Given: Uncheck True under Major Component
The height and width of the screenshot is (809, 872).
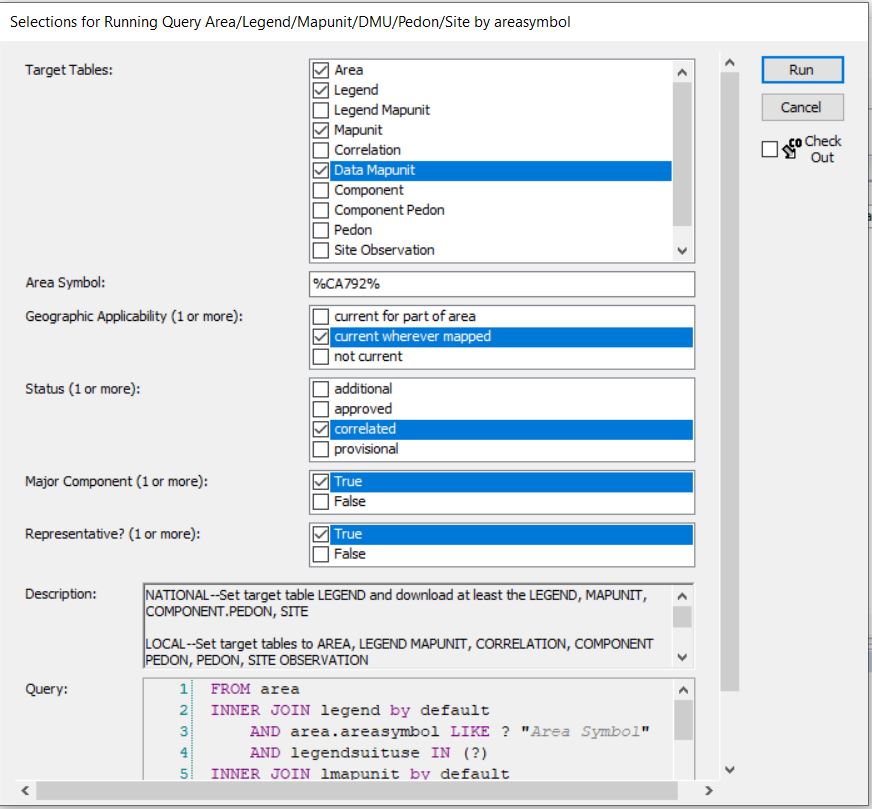Looking at the screenshot, I should point(321,482).
